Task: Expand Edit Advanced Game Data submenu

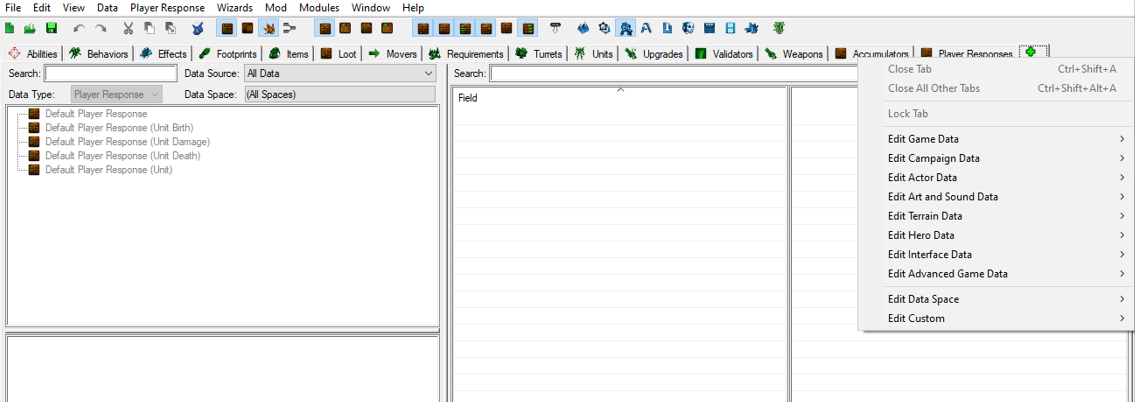Action: coord(995,274)
